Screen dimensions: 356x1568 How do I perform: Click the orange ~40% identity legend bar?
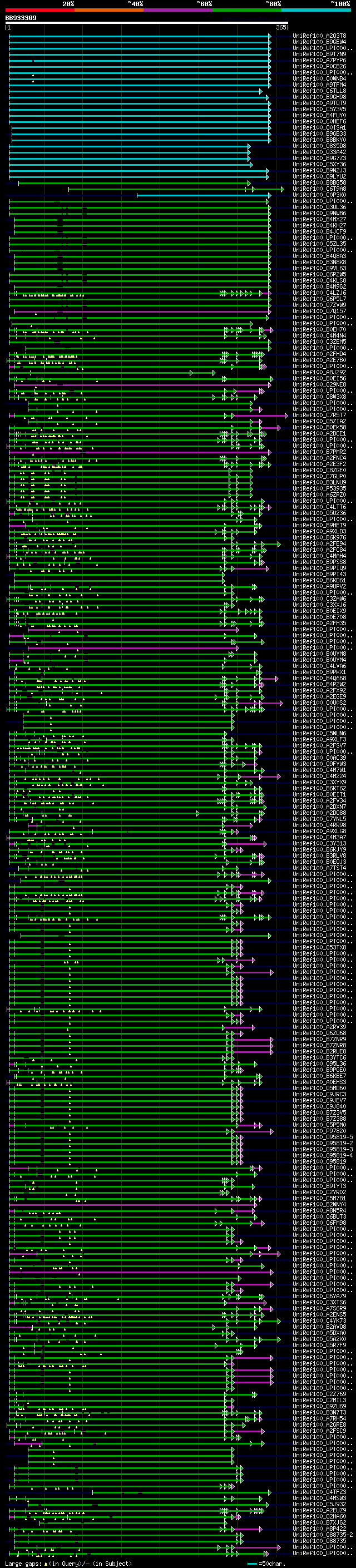[109, 10]
